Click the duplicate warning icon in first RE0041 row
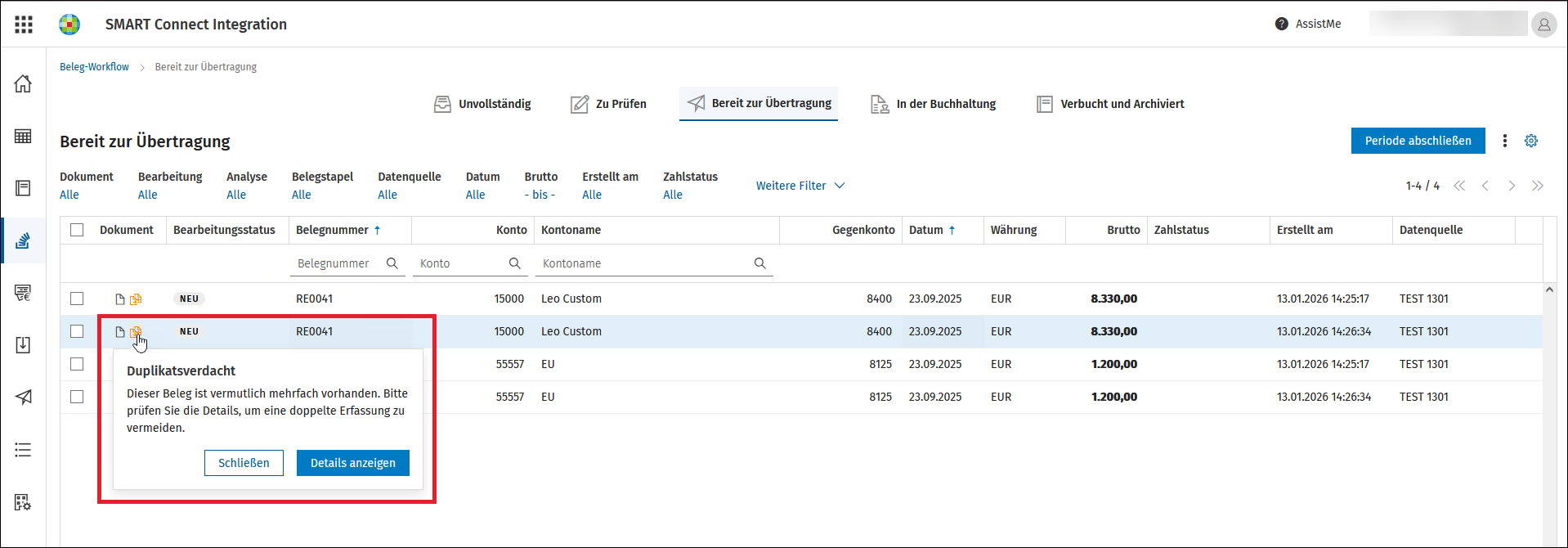The height and width of the screenshot is (548, 1568). pos(137,299)
